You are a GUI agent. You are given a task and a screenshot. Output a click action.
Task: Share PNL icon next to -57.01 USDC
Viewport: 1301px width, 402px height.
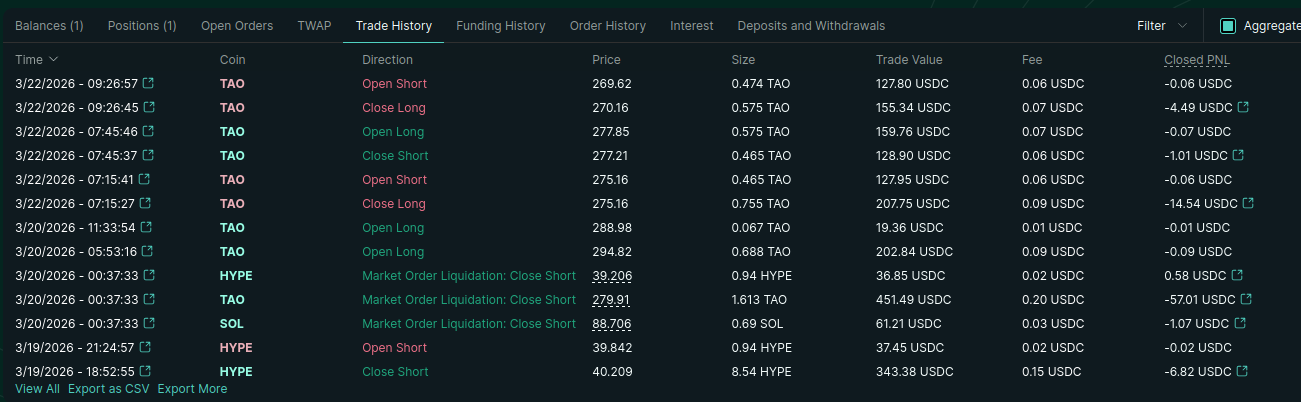coord(1247,299)
